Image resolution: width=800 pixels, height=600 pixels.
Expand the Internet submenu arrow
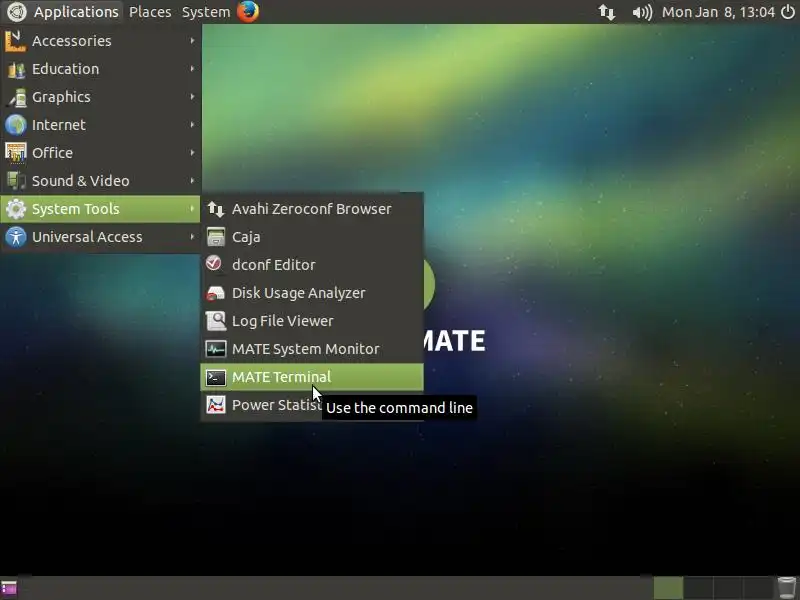192,125
